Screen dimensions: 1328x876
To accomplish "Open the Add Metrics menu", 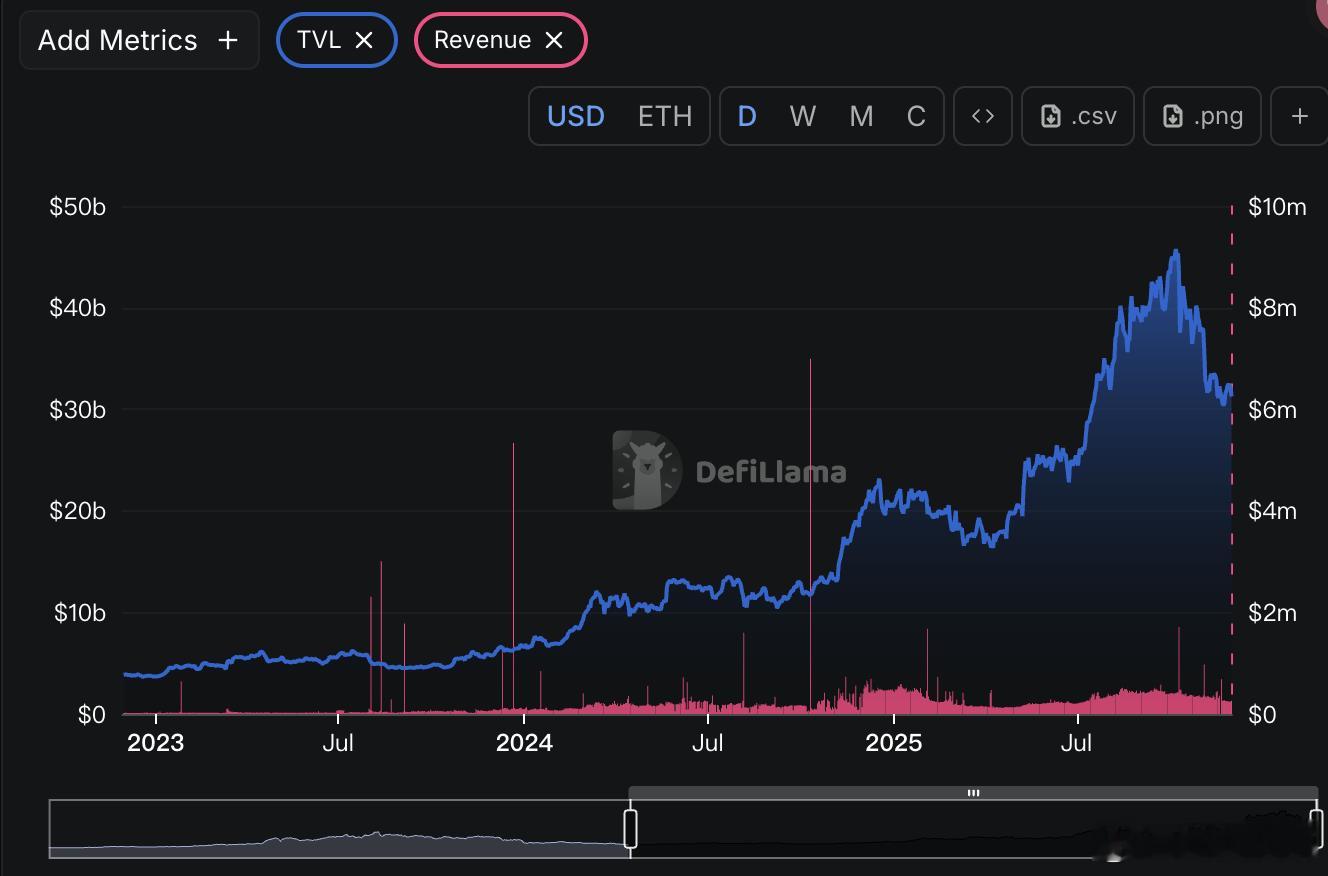I will [139, 40].
